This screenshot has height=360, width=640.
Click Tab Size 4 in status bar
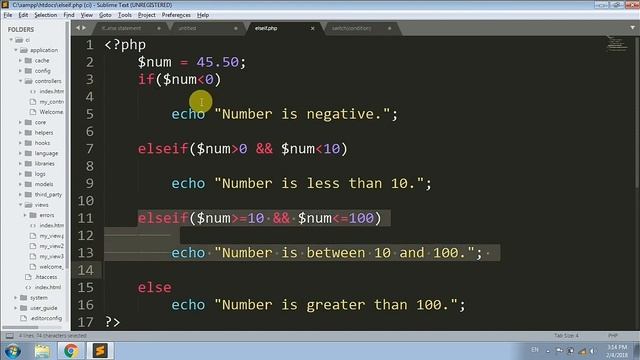566,336
